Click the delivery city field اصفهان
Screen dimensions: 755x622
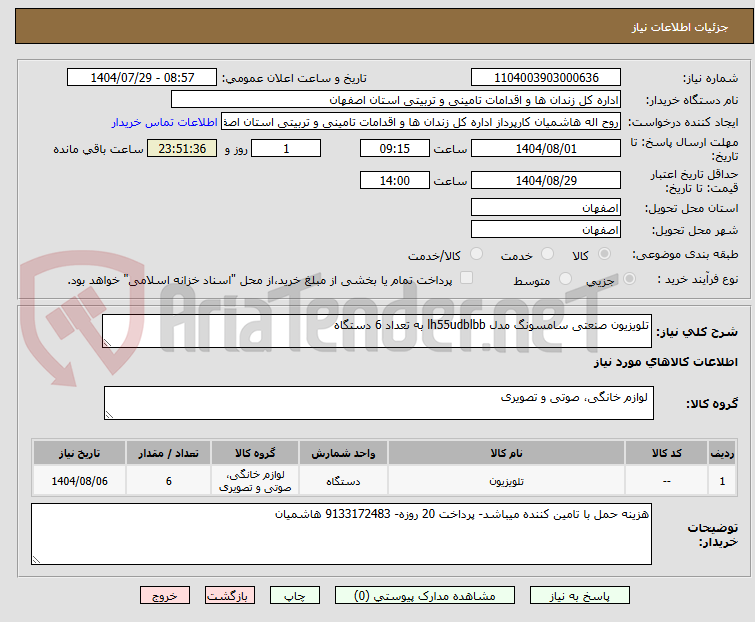tap(546, 230)
